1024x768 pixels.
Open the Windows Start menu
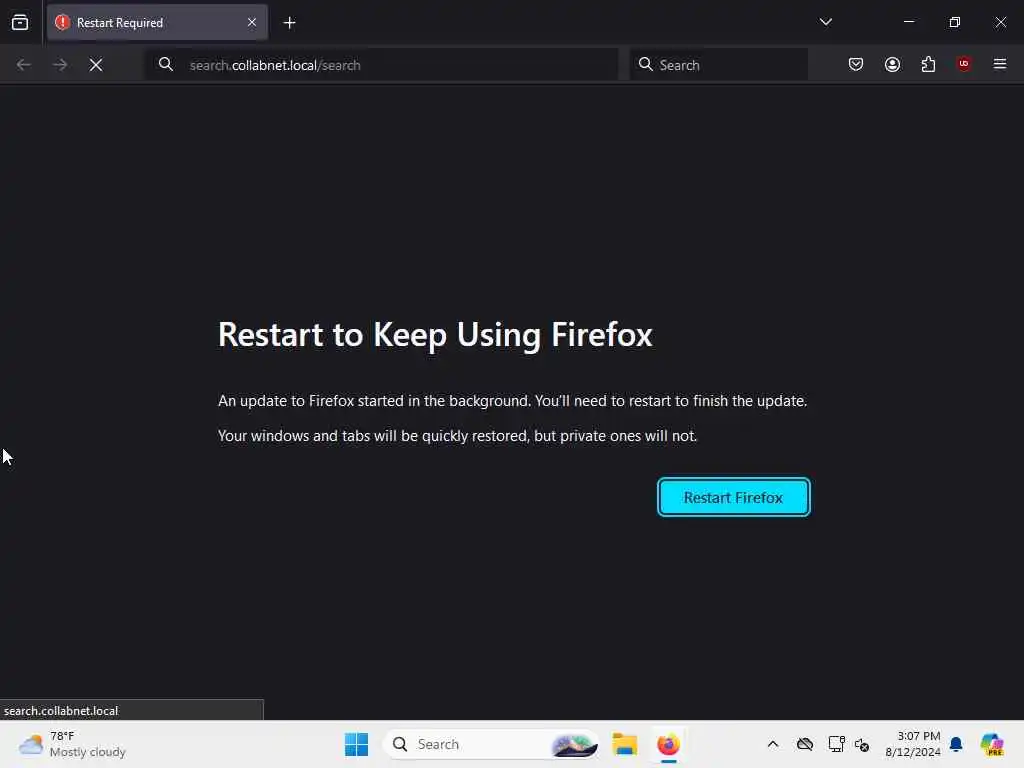(x=357, y=744)
